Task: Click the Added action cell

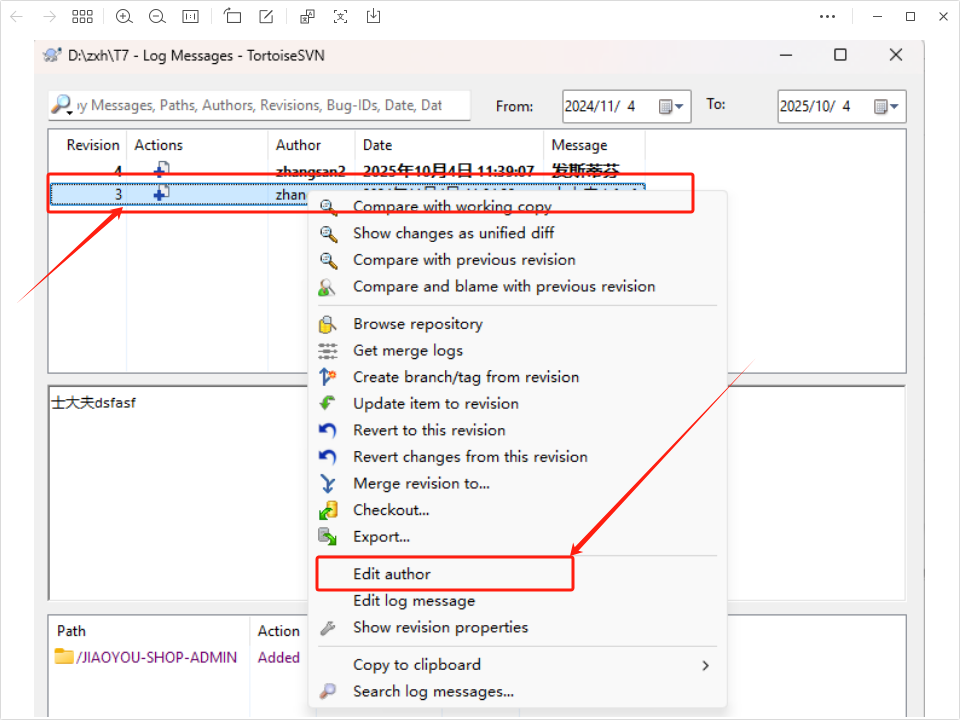Action: (x=279, y=658)
